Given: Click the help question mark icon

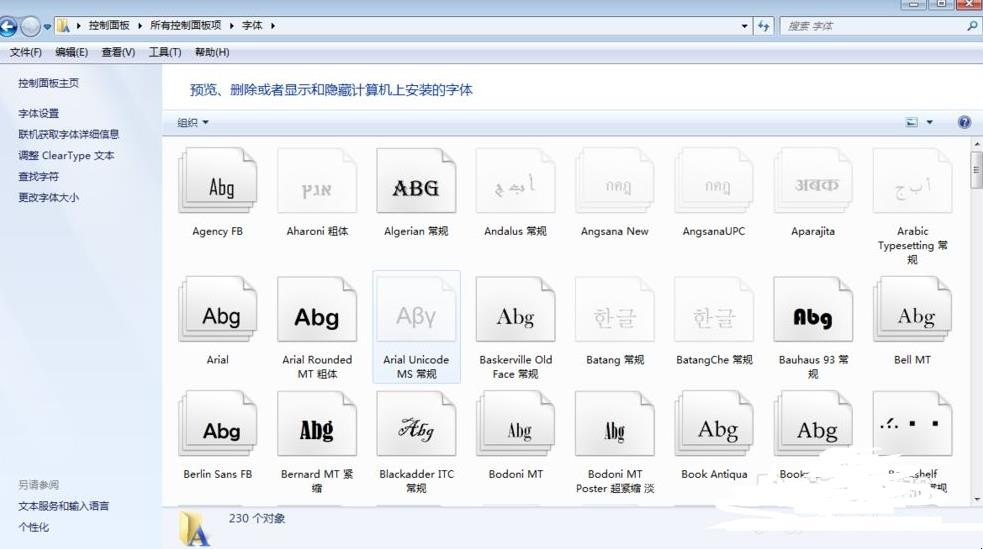Looking at the screenshot, I should 964,122.
